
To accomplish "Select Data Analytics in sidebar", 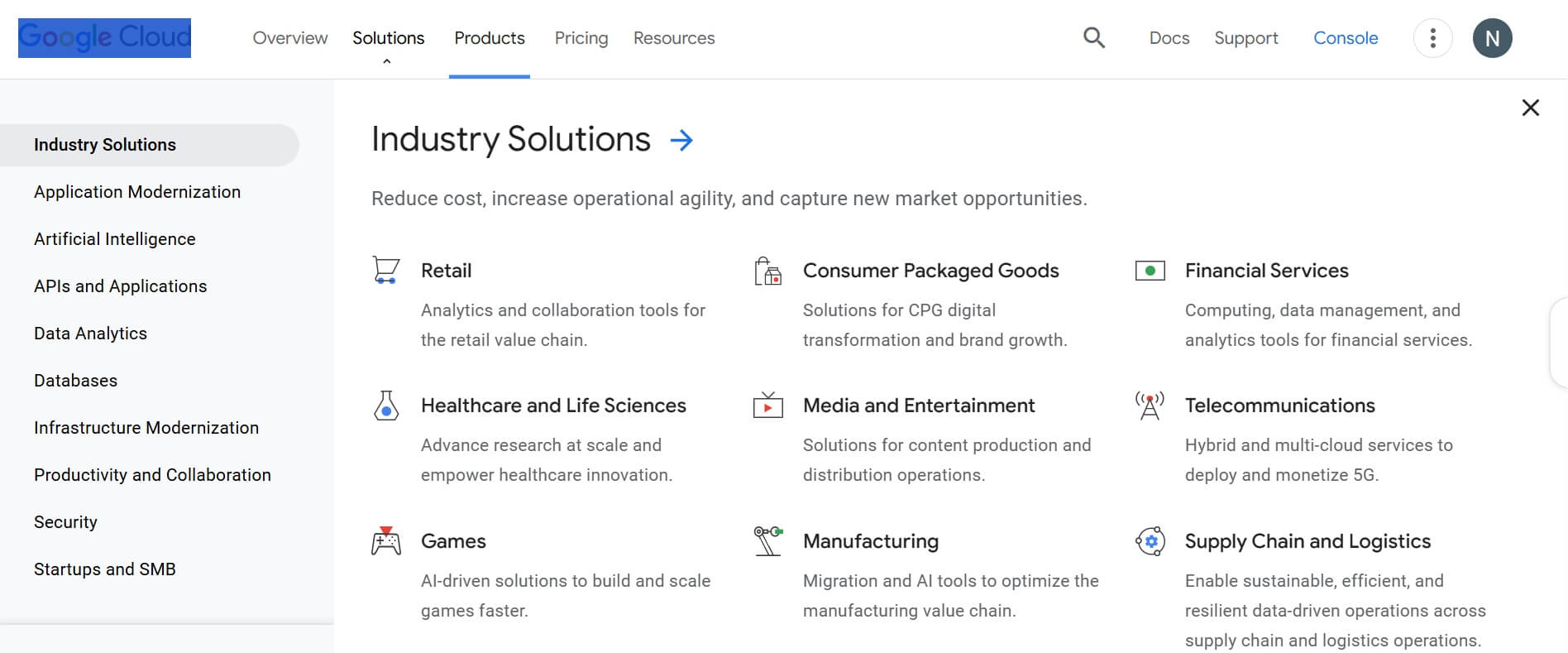I will coord(91,334).
